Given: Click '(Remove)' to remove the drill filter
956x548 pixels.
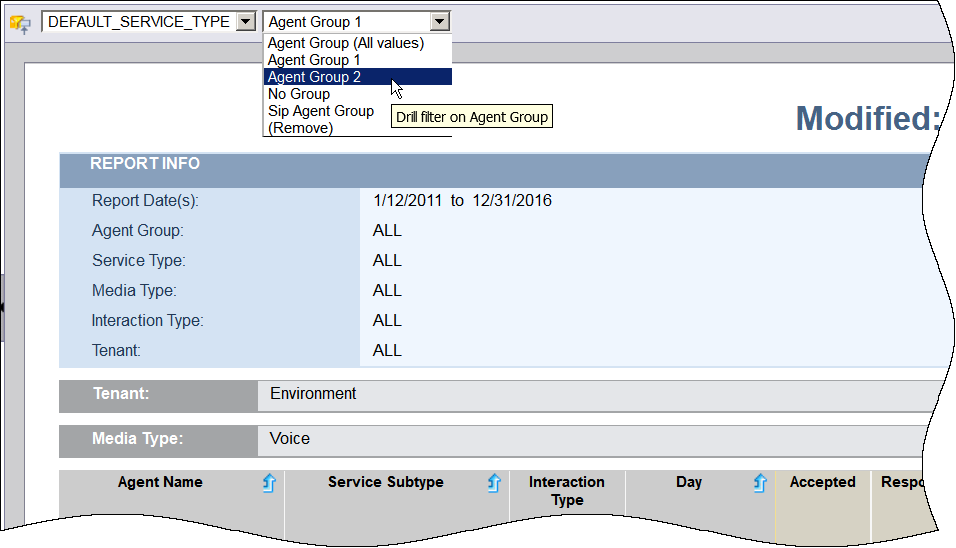Looking at the screenshot, I should tap(300, 128).
